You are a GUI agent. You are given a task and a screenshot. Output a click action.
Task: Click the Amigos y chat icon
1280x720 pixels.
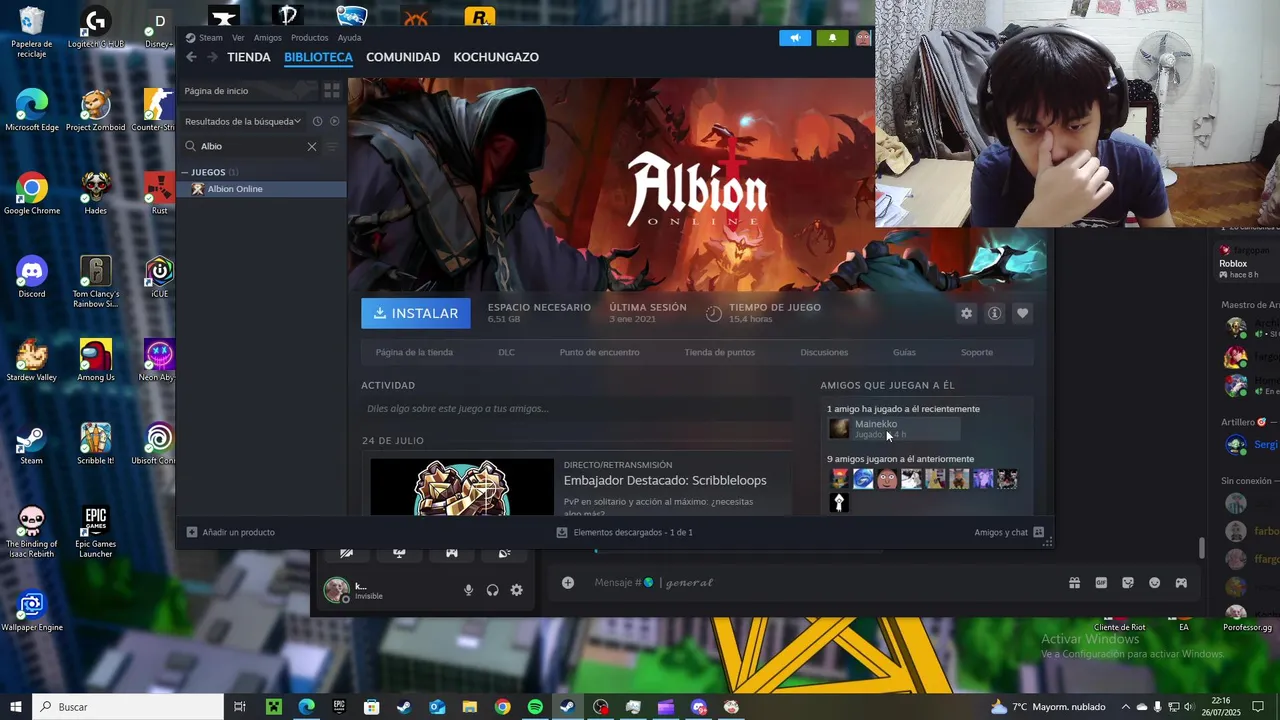tap(1038, 532)
